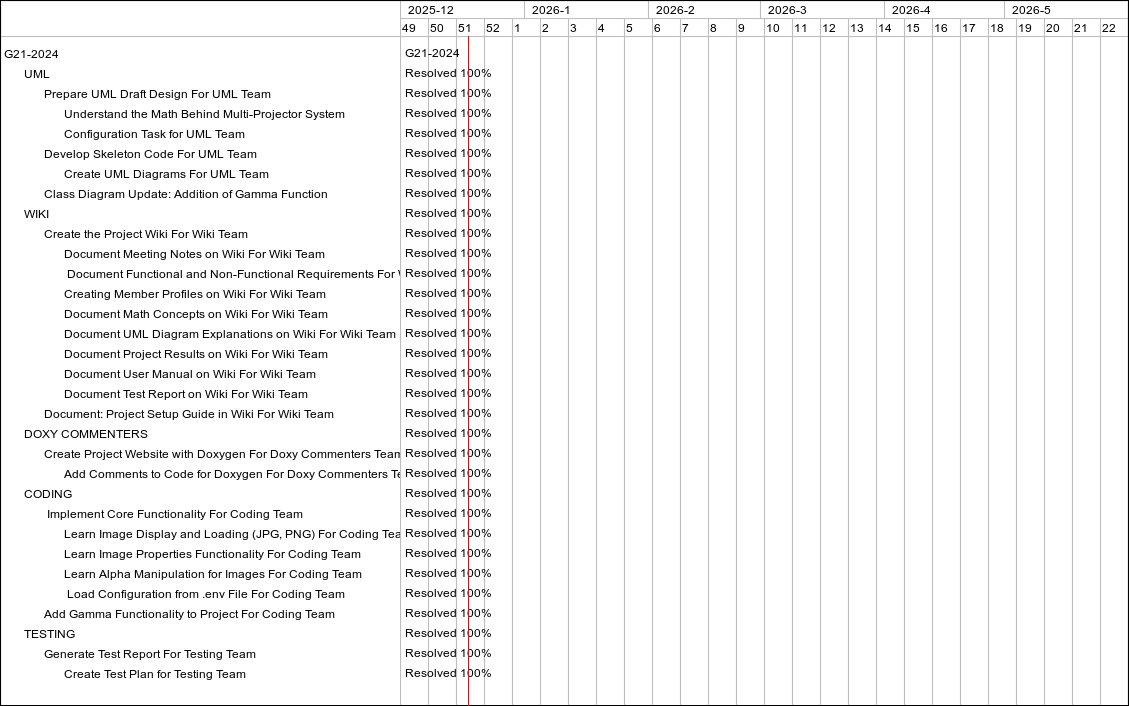1129x706 pixels.
Task: Select the G21-2024 project row in task list
Action: click(x=32, y=54)
